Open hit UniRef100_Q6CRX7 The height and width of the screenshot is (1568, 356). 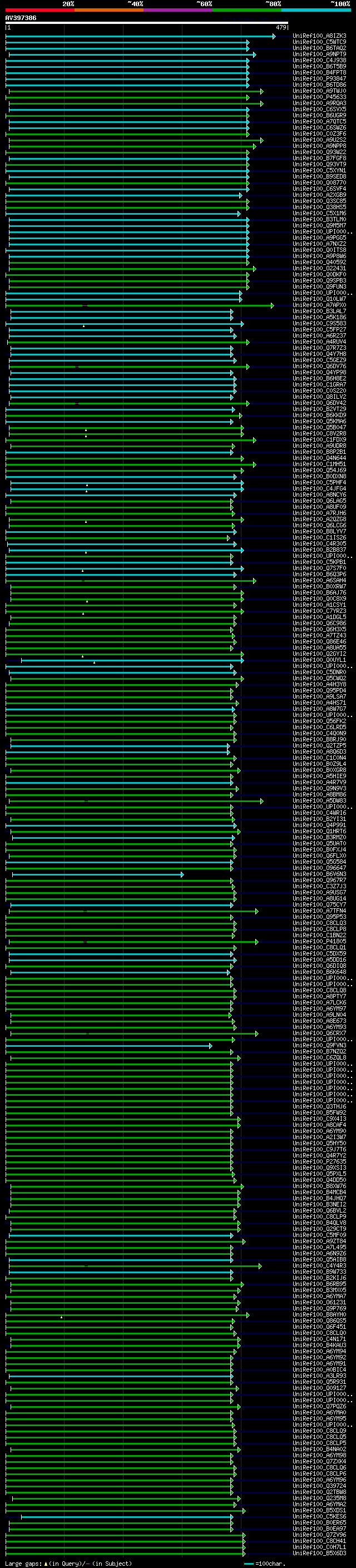(319, 1033)
